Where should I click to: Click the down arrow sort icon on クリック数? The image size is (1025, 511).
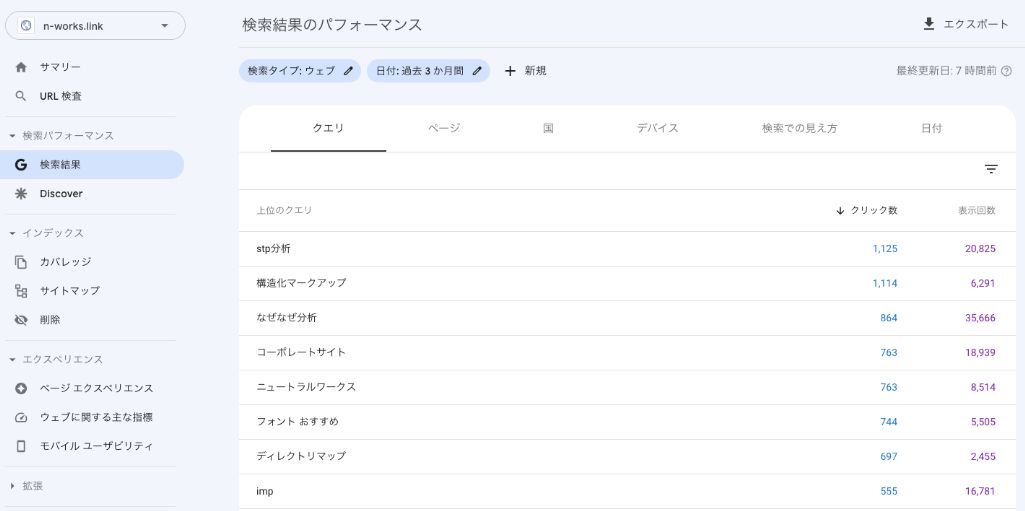click(x=841, y=210)
